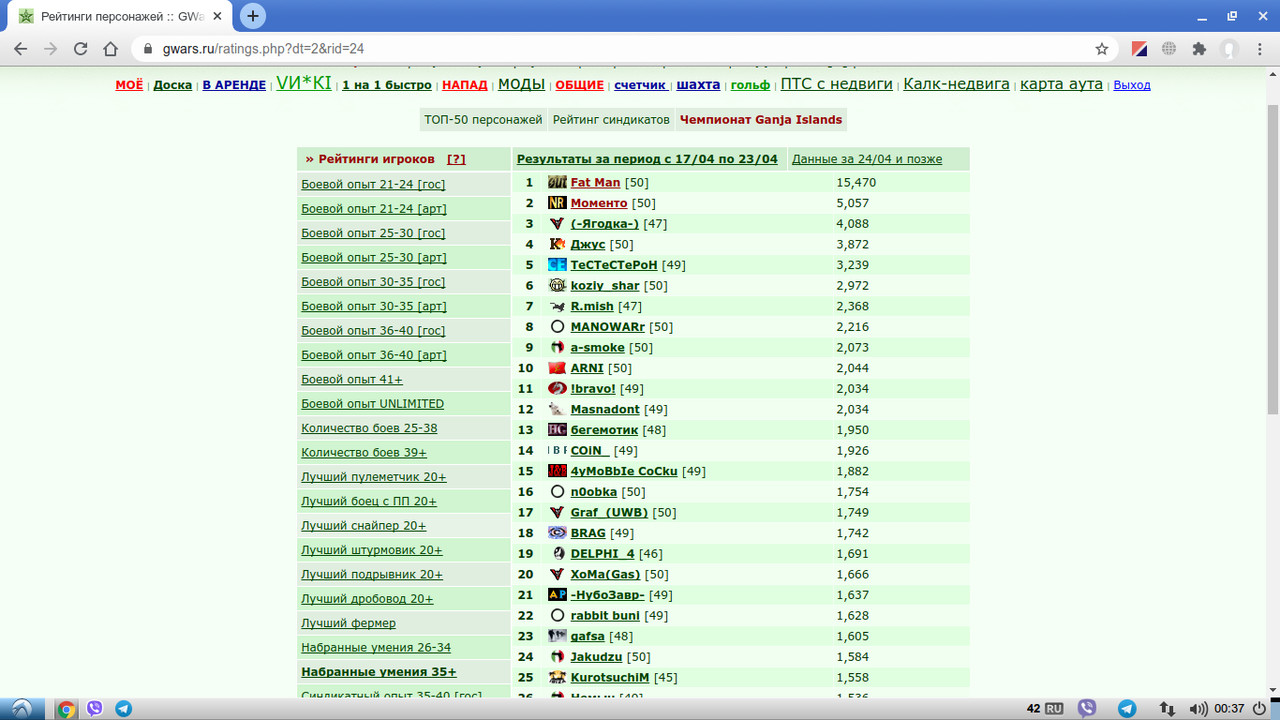The height and width of the screenshot is (720, 1280).
Task: Click the syndicate icon beside 4yMoBbIe CoCku
Action: coord(557,471)
